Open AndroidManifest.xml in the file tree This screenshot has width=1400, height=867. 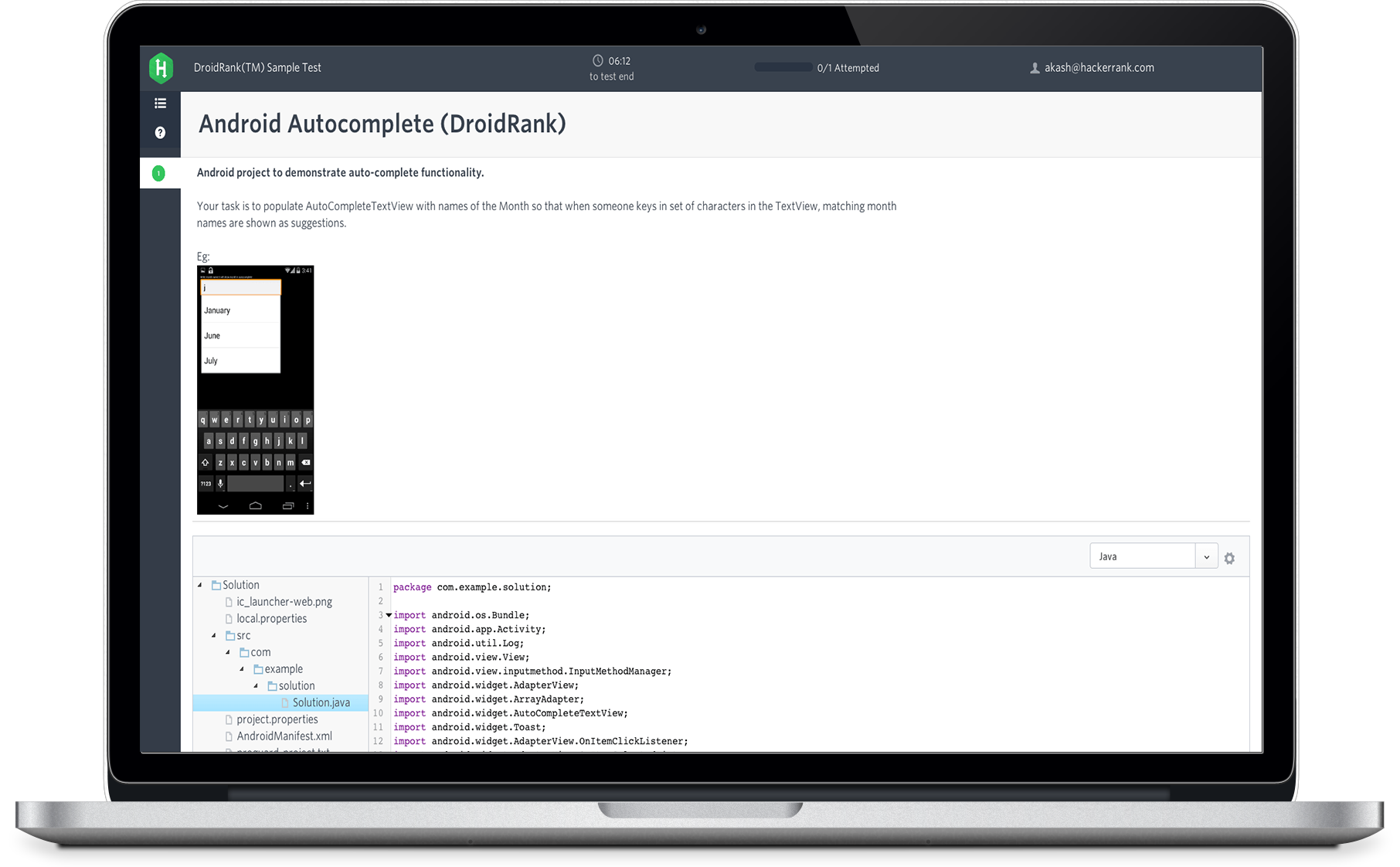coord(284,736)
